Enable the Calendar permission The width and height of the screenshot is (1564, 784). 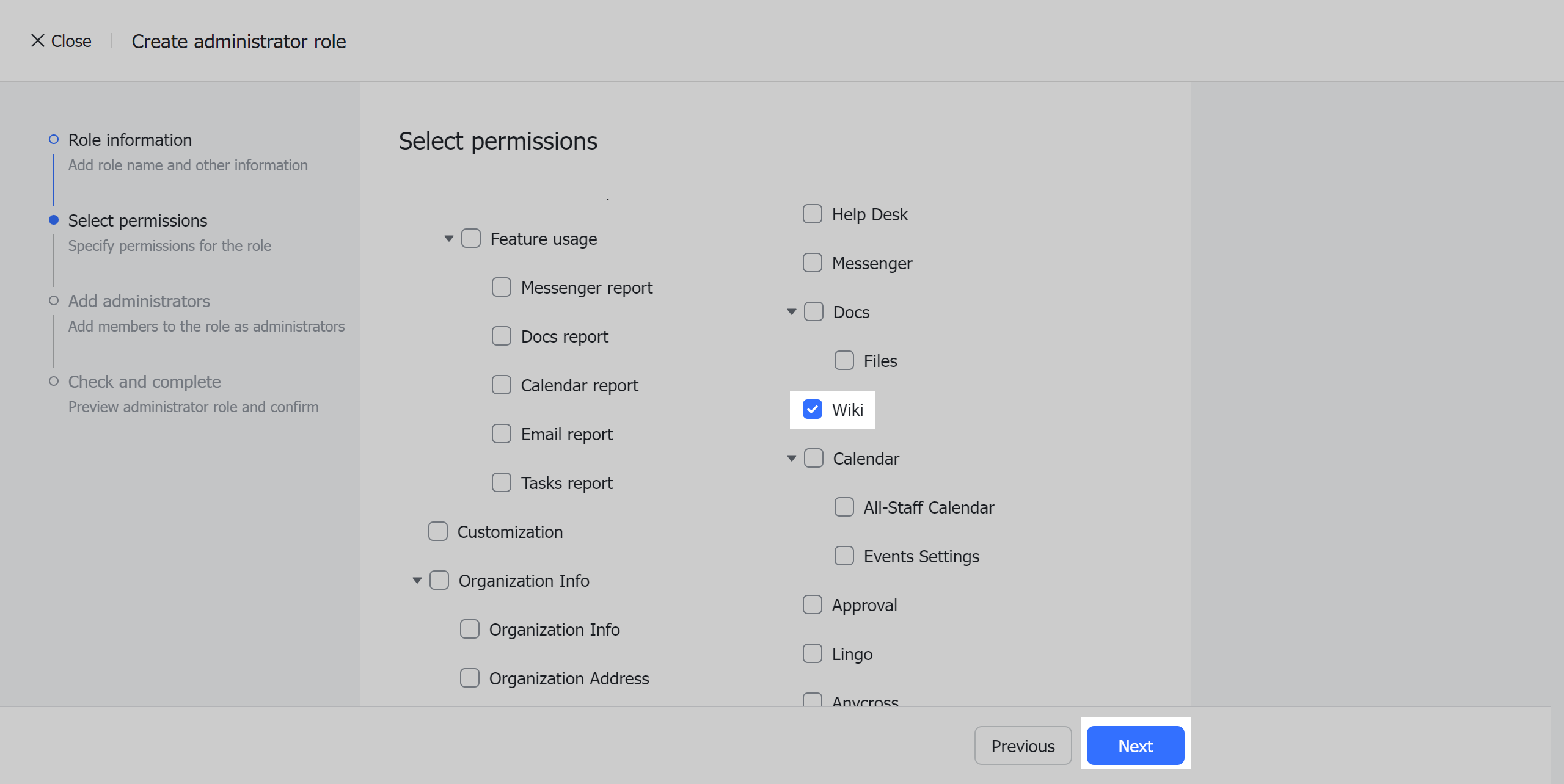pos(814,458)
